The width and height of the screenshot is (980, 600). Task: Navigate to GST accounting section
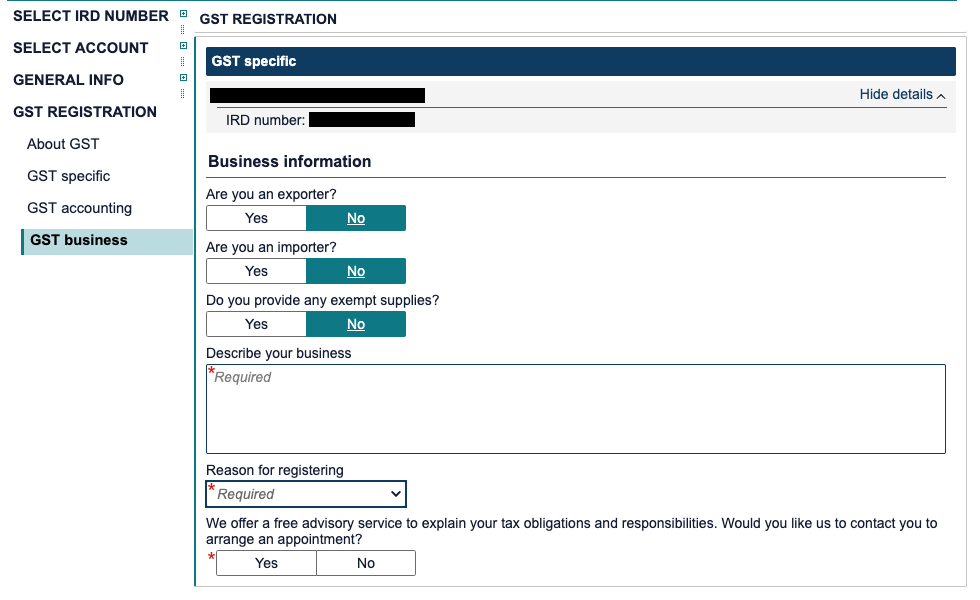79,208
